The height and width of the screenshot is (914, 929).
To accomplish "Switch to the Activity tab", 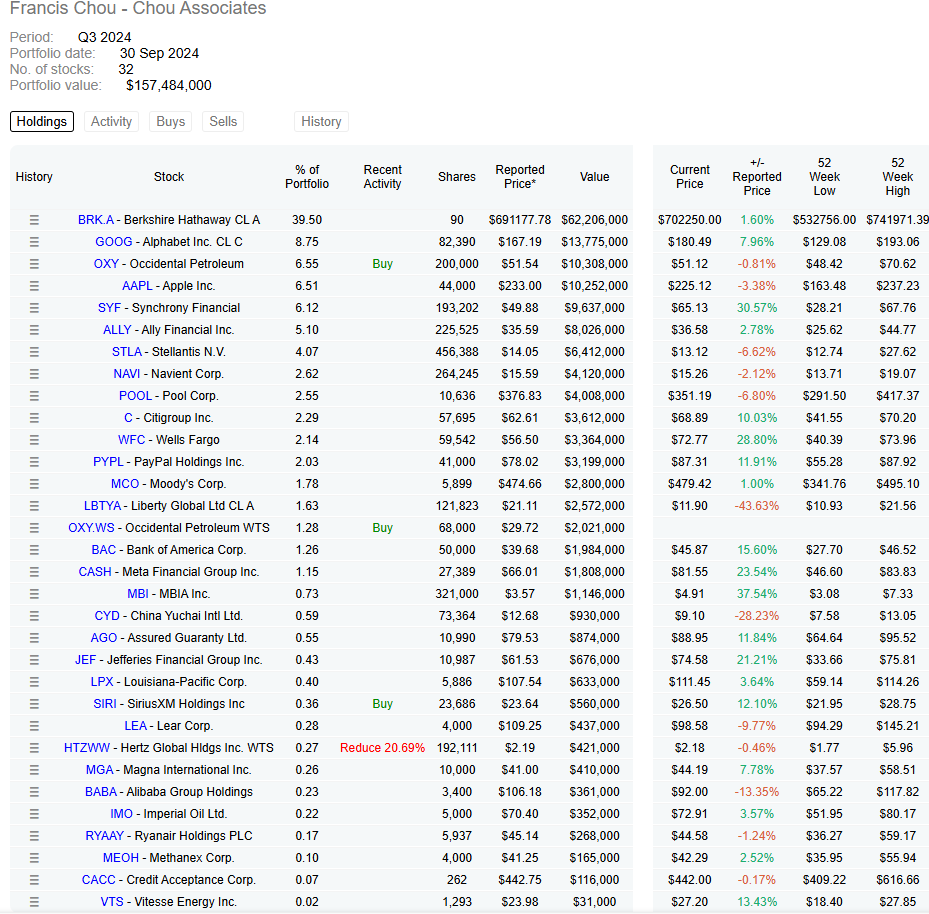I will [111, 121].
